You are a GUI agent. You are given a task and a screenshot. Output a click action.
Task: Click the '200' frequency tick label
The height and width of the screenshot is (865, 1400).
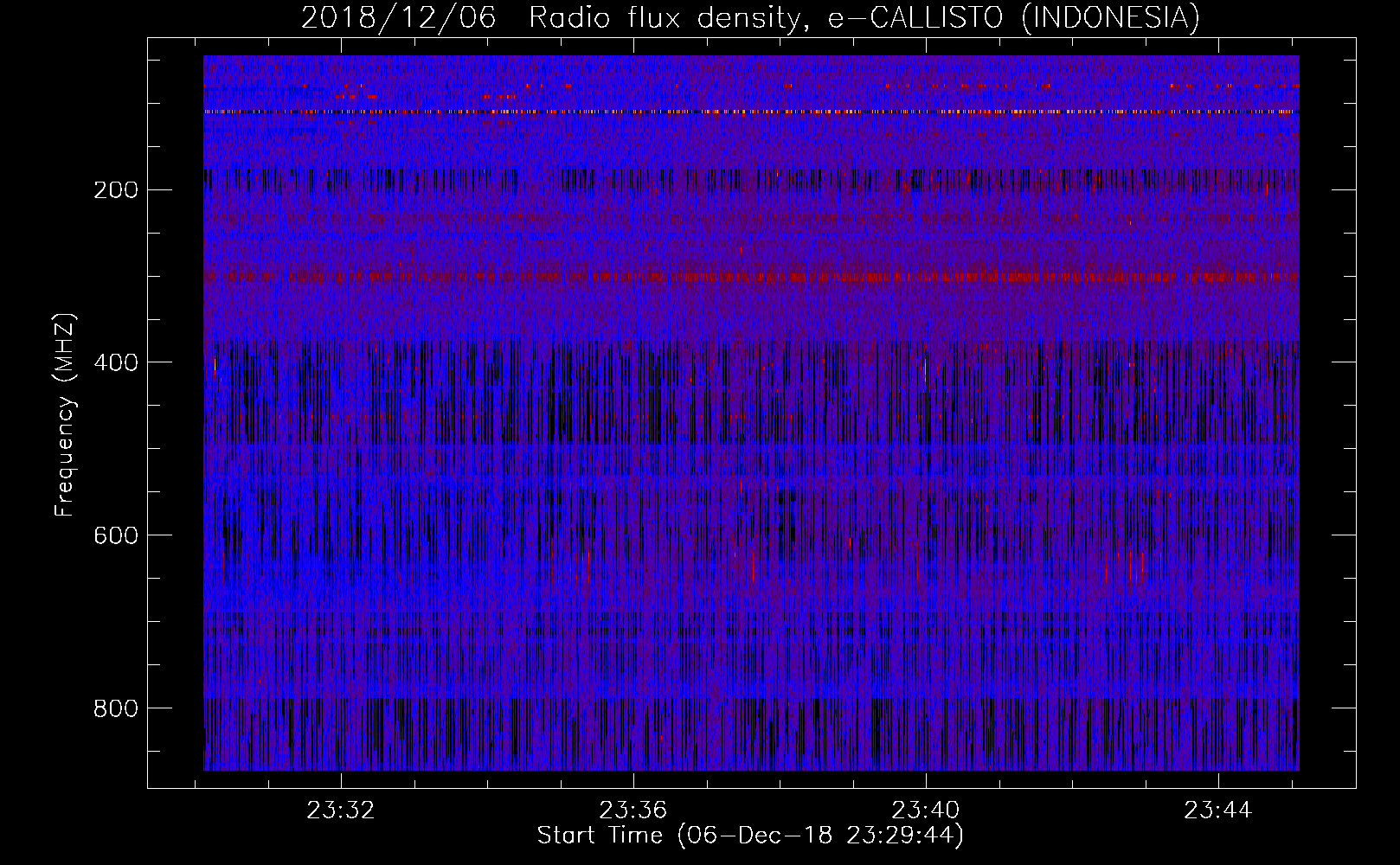115,190
